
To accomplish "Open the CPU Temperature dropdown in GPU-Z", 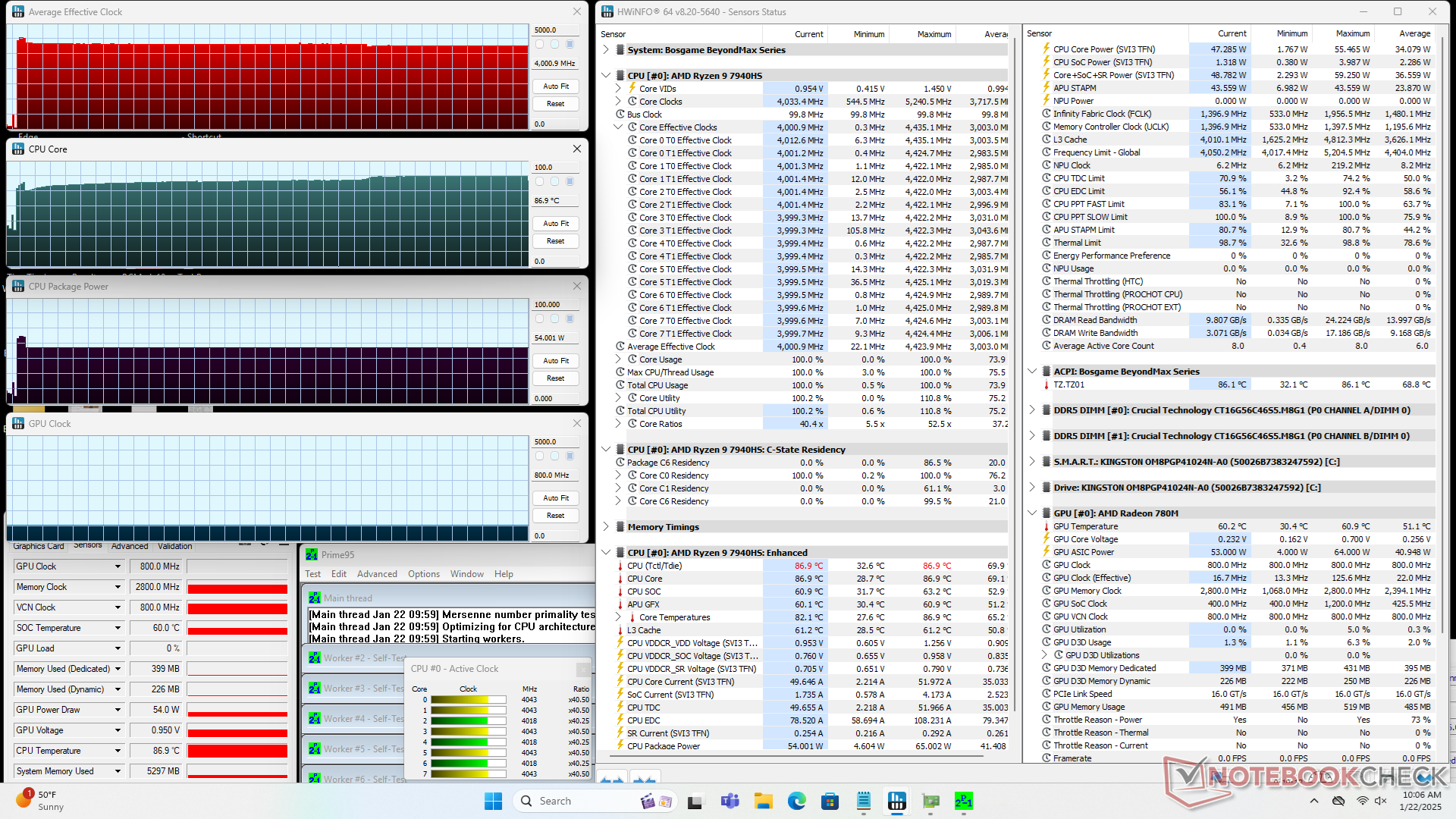I will click(118, 751).
